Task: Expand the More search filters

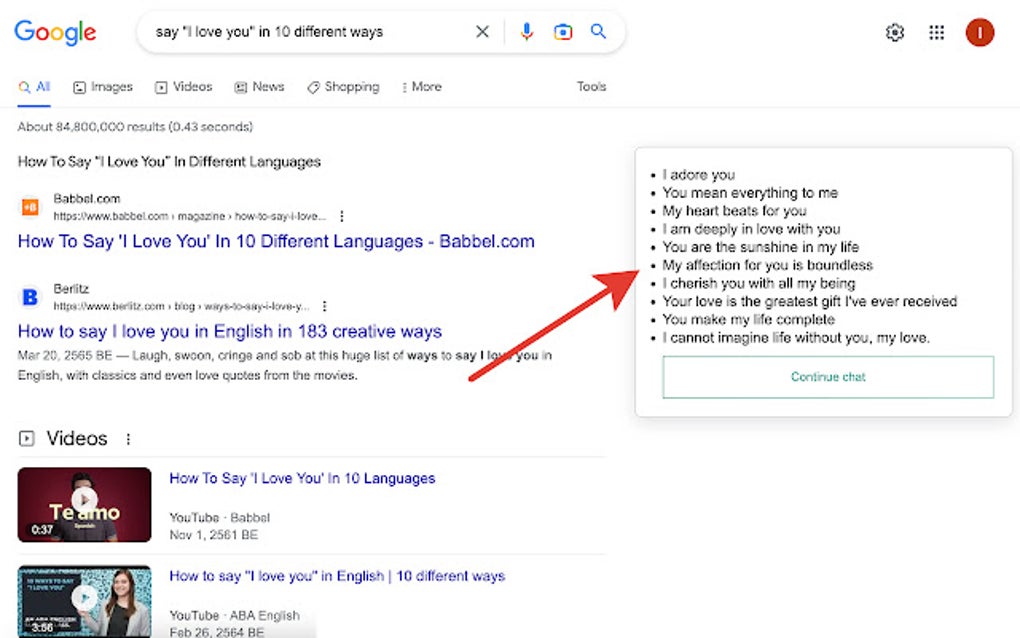Action: tap(421, 87)
